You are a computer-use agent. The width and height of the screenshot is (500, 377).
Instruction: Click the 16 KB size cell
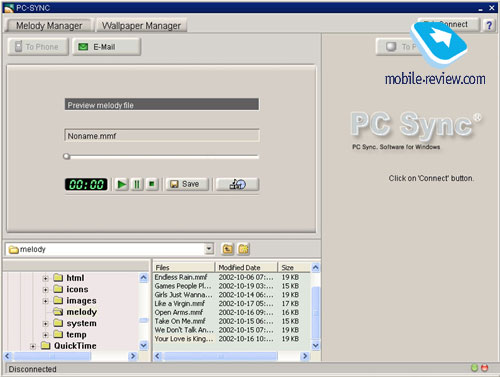click(290, 312)
